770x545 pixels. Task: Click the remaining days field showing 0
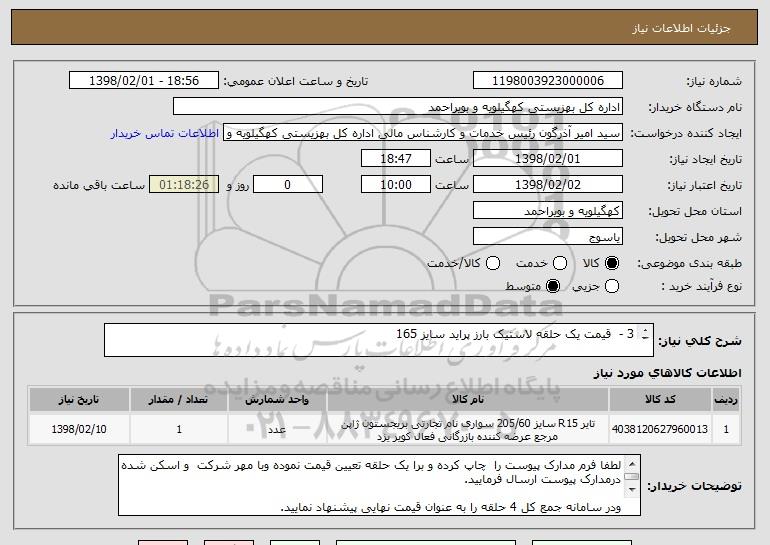point(288,185)
